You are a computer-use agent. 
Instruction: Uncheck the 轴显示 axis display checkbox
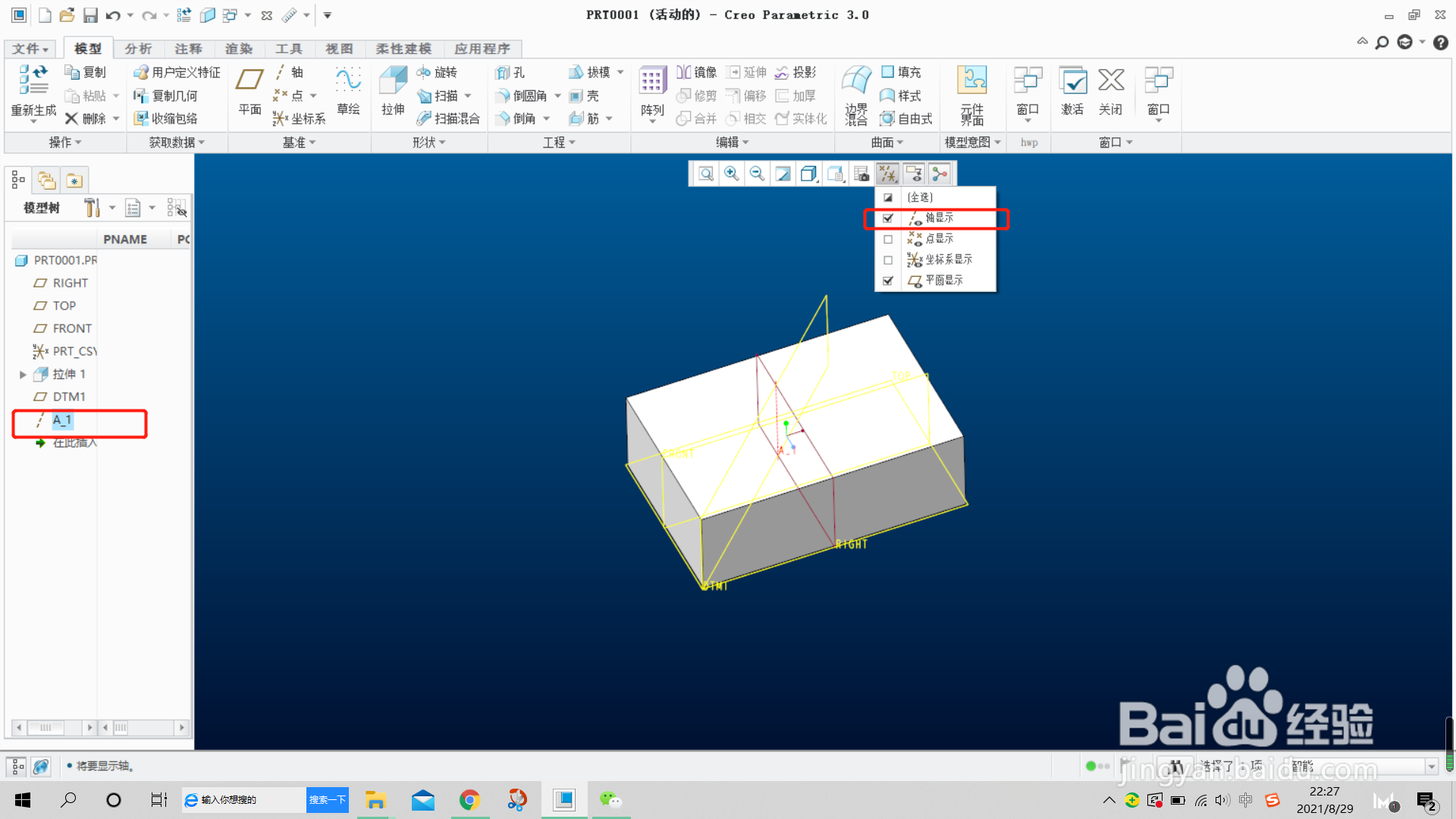pos(888,218)
